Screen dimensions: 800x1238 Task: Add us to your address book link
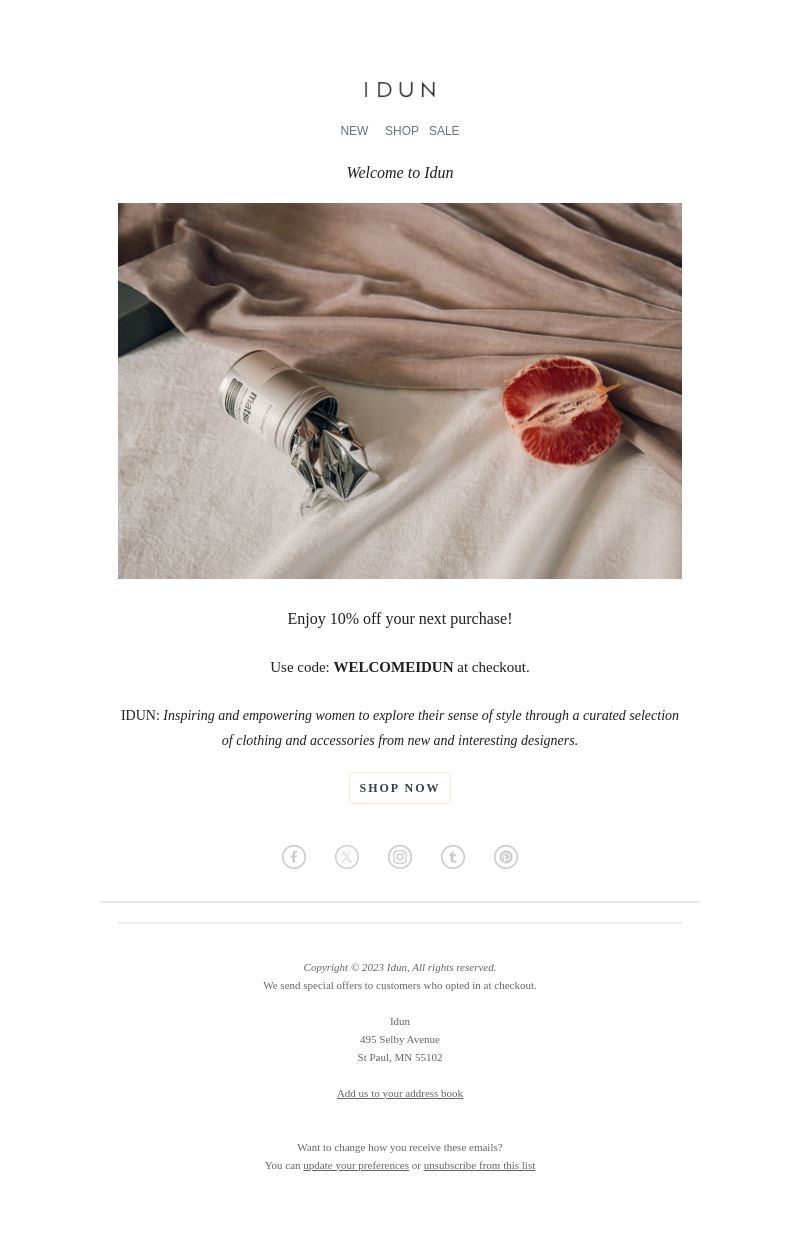tap(400, 1093)
